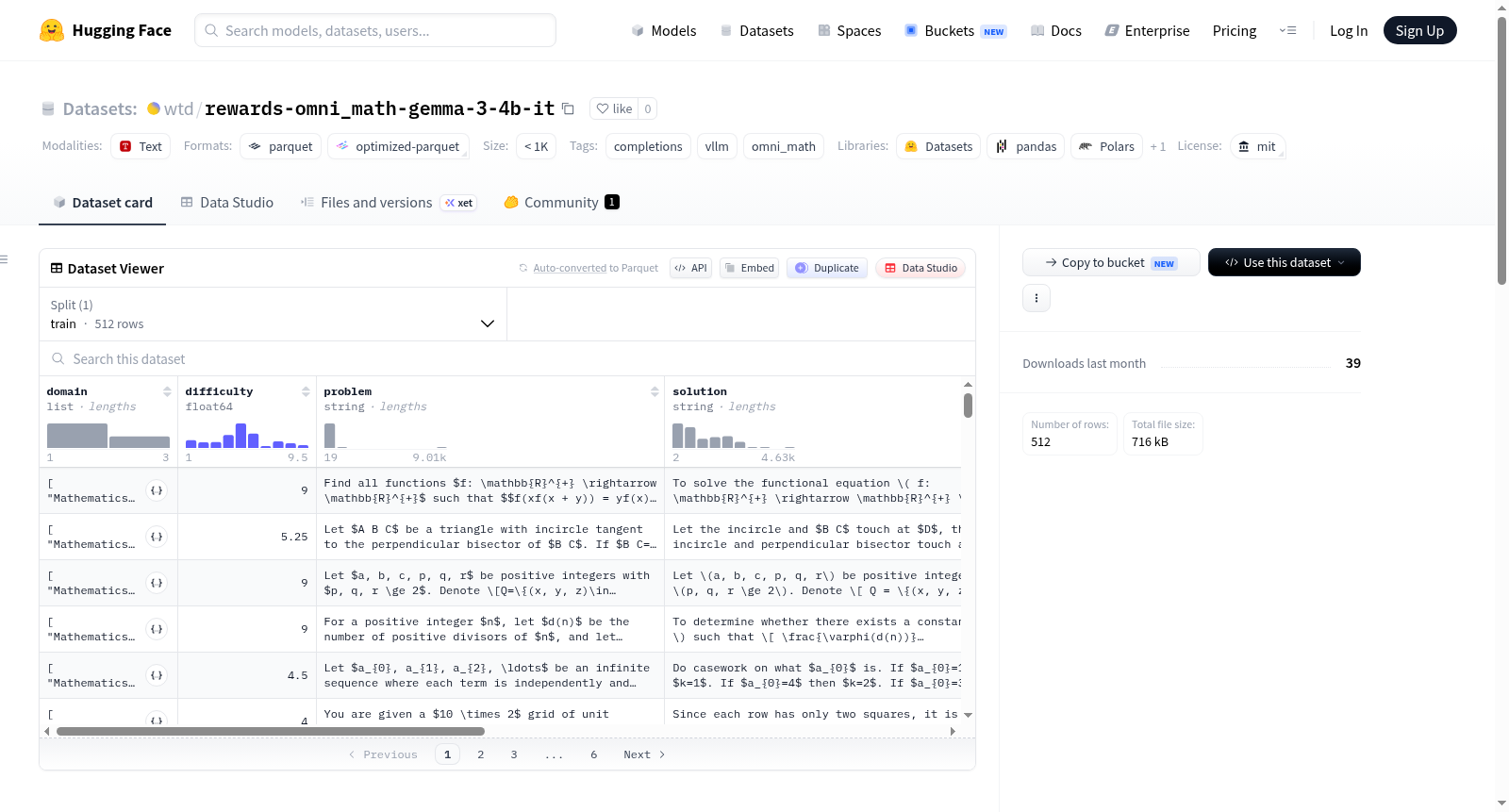The width and height of the screenshot is (1509, 812).
Task: Switch to the Data Studio tab
Action: click(x=227, y=202)
